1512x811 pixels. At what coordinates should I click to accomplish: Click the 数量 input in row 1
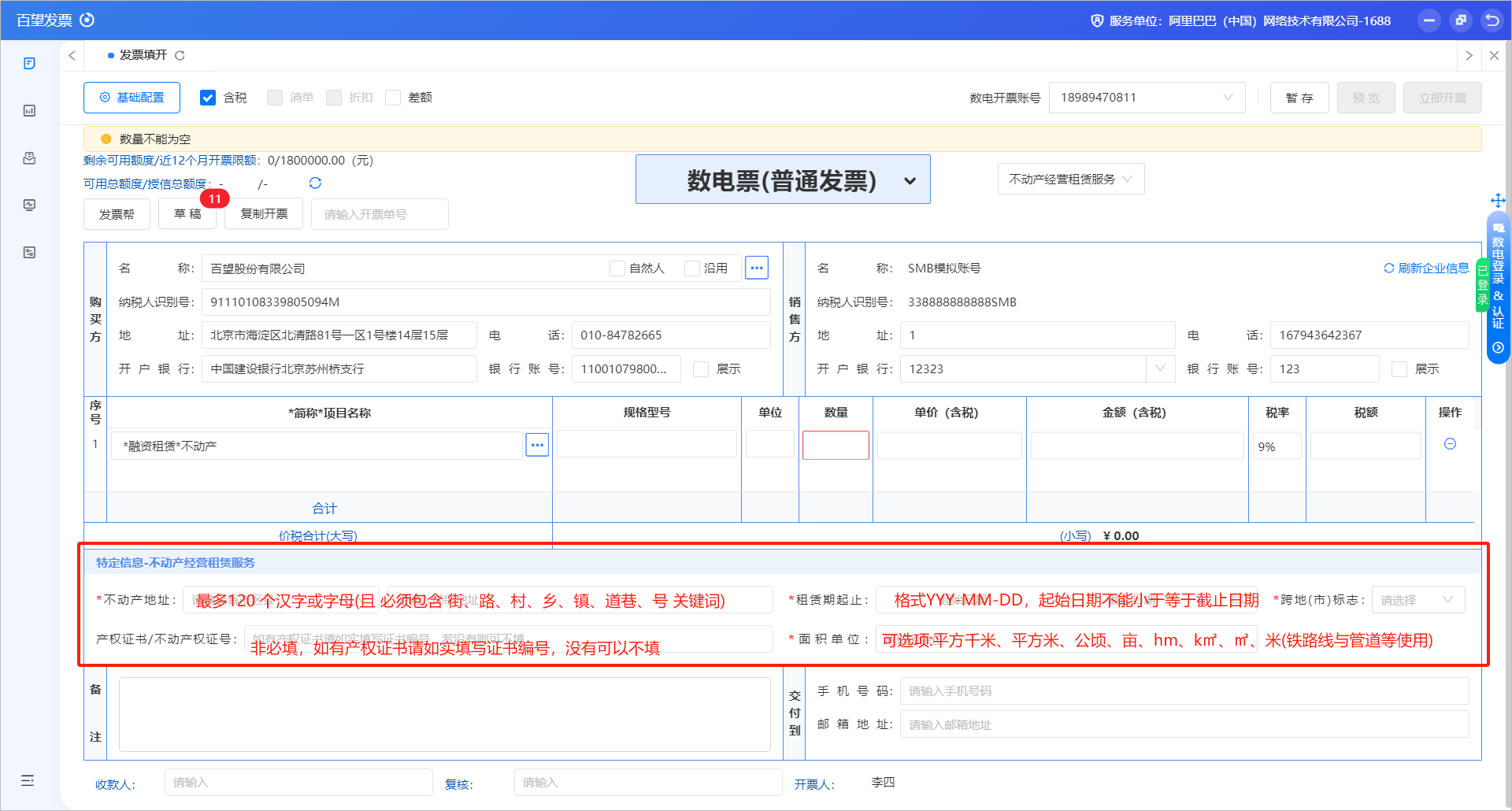click(x=836, y=445)
